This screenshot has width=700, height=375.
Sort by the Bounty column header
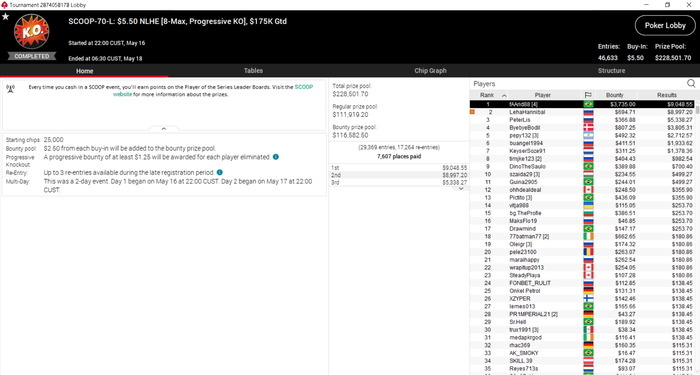(615, 95)
